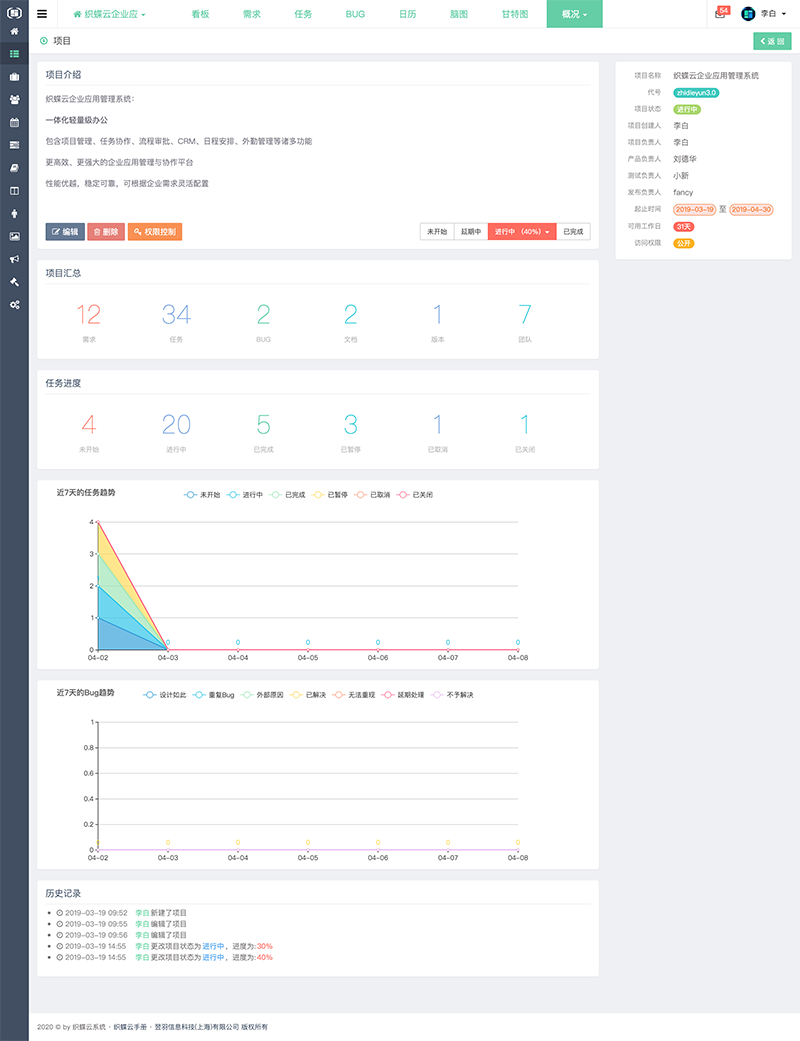Open the notifications inbox with 54 badge
This screenshot has height=1041, width=800.
pyautogui.click(x=721, y=14)
